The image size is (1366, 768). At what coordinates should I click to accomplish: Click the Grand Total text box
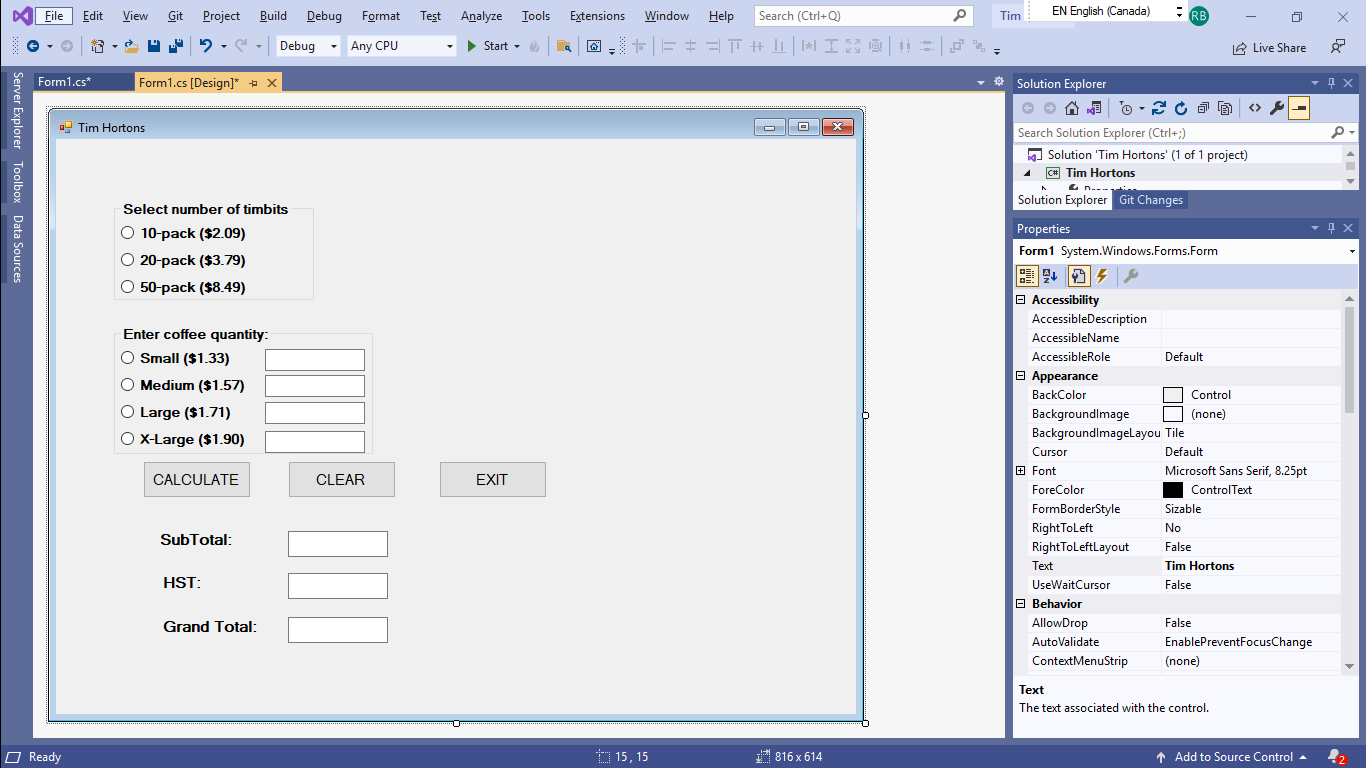338,630
